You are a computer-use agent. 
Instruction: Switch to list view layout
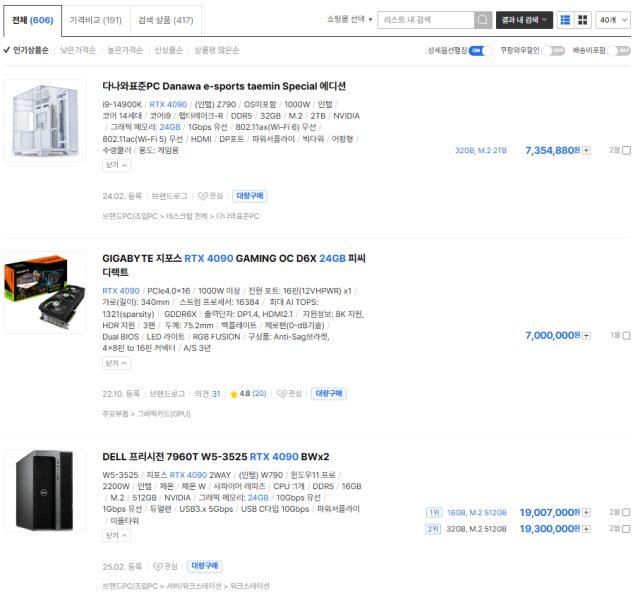point(565,20)
